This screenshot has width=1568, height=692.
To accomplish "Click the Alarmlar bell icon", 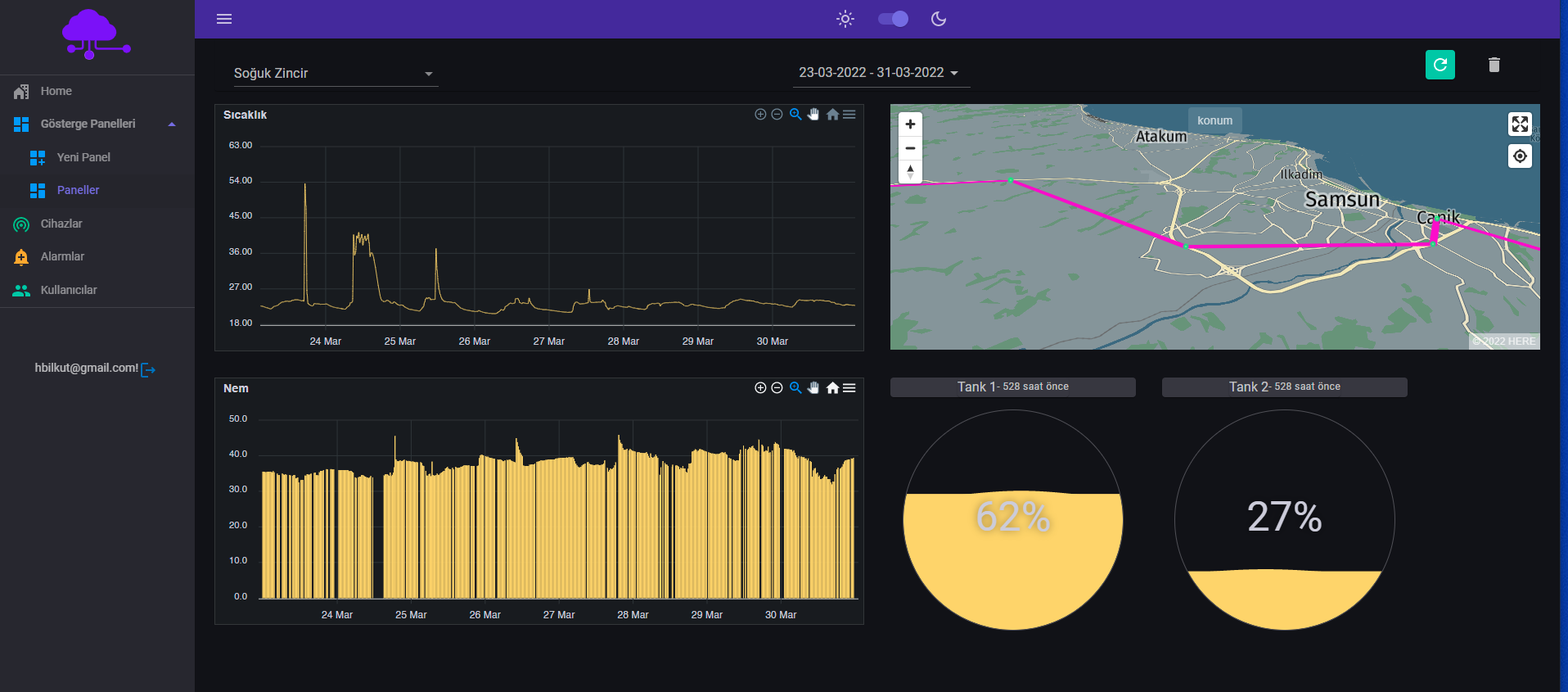I will pyautogui.click(x=21, y=257).
